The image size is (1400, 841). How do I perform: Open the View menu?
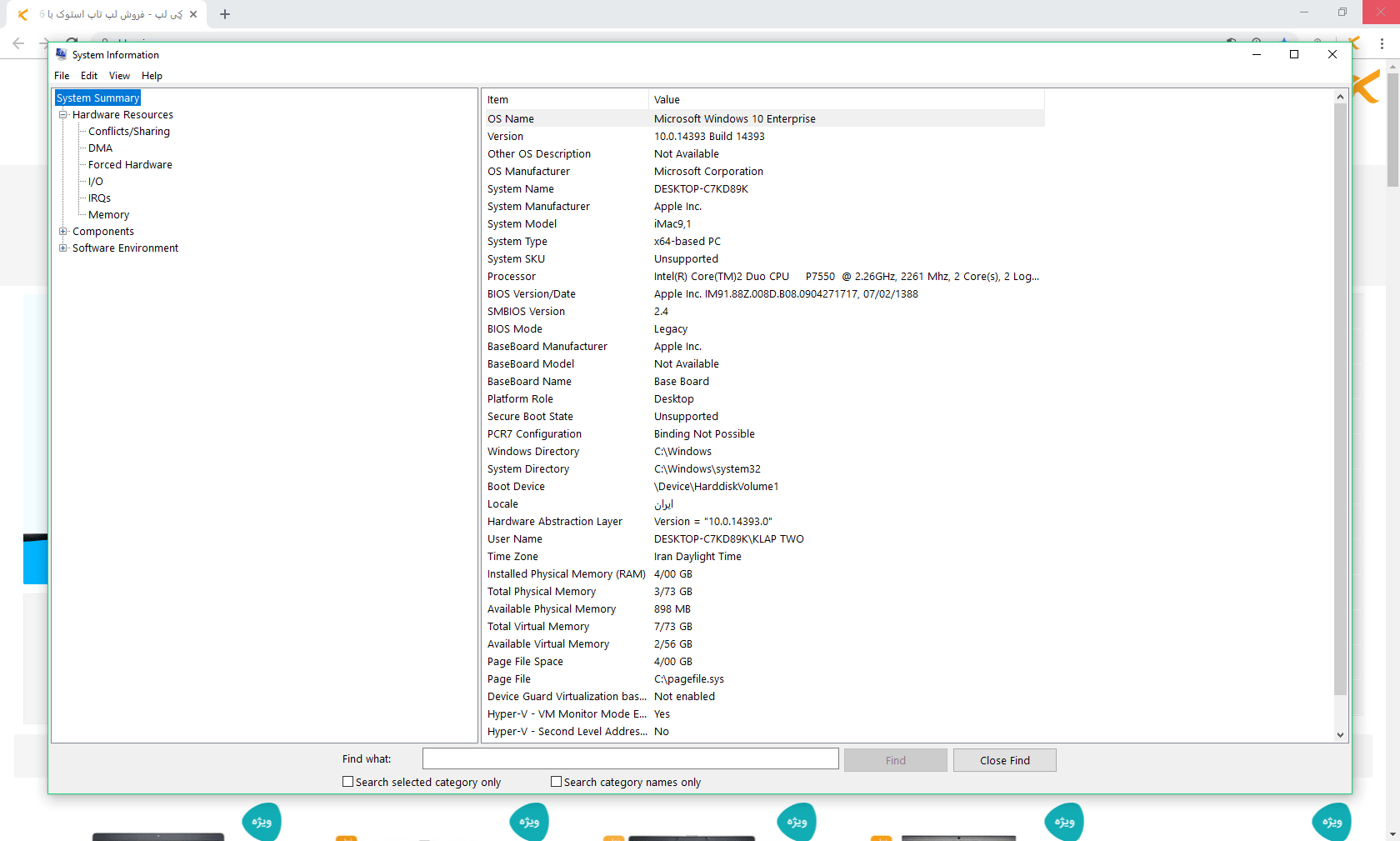[x=119, y=76]
